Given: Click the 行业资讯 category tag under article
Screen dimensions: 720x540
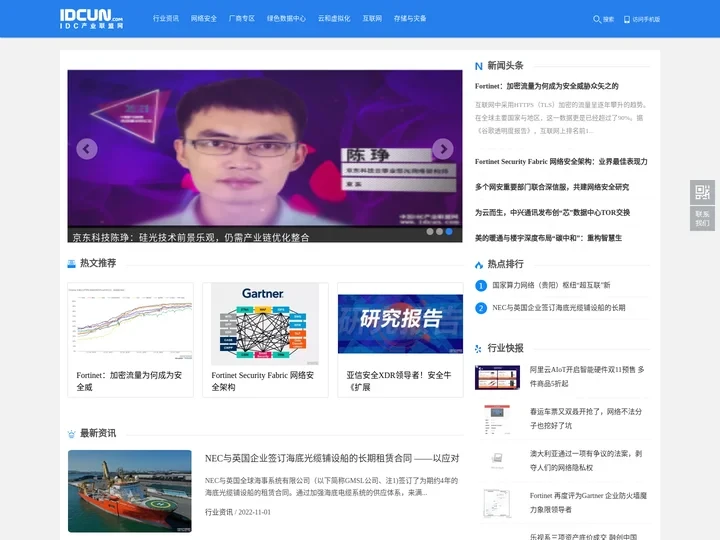Looking at the screenshot, I should [219, 512].
